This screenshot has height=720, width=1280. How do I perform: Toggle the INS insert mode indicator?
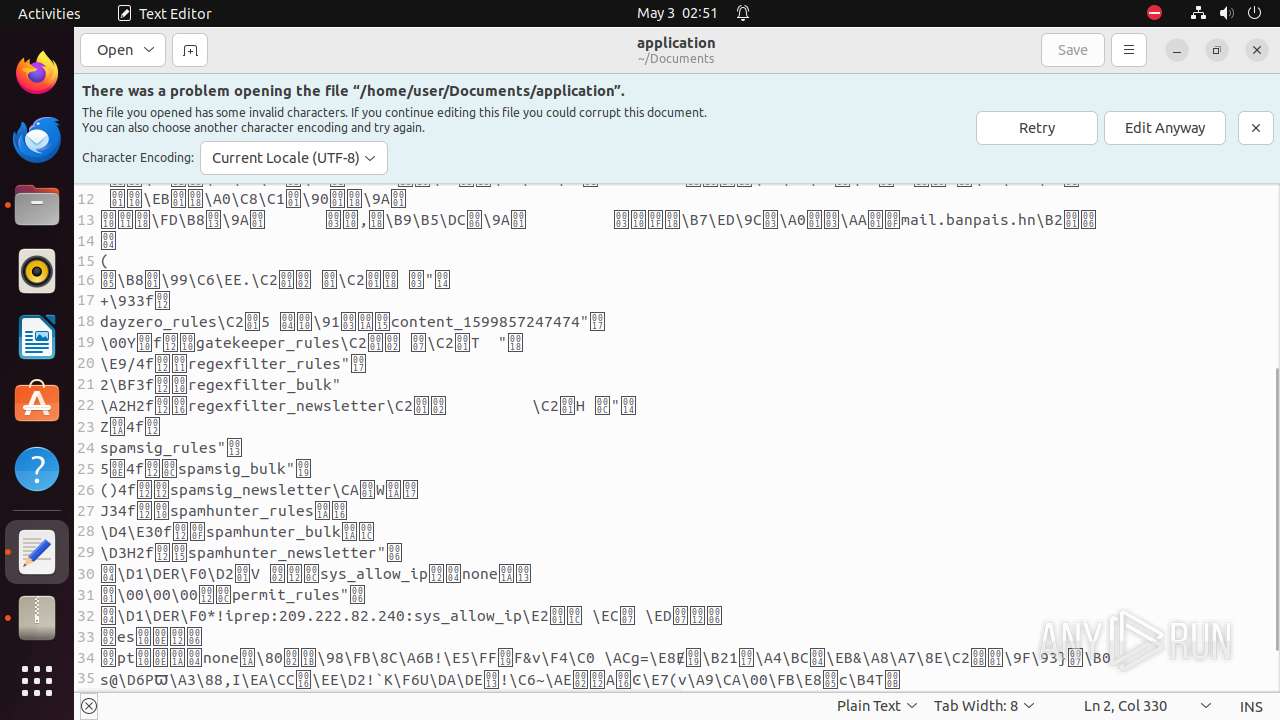pyautogui.click(x=1251, y=706)
